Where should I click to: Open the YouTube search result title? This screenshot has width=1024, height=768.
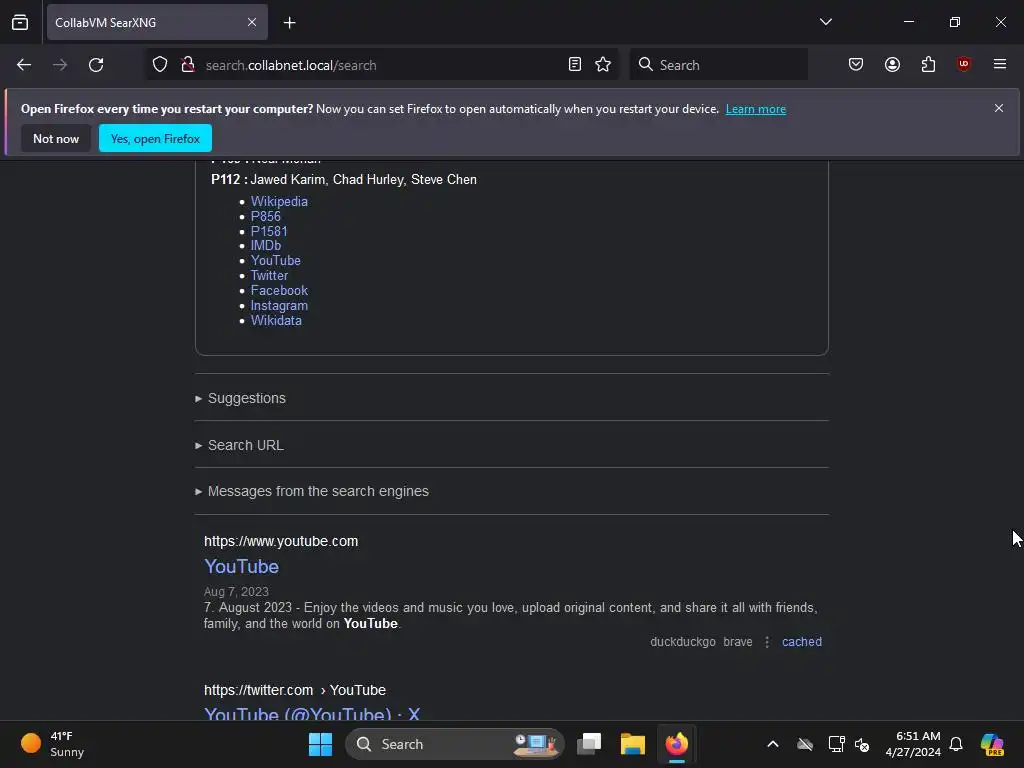click(241, 566)
